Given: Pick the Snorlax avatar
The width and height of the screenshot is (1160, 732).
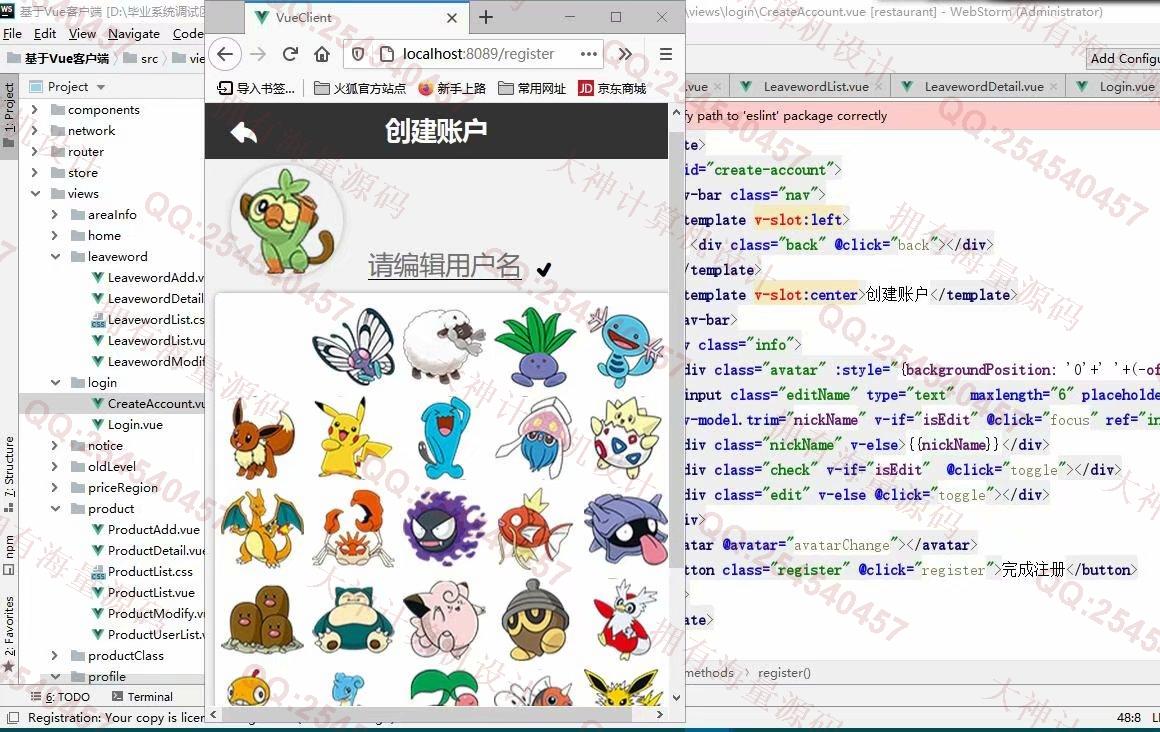Looking at the screenshot, I should click(353, 621).
